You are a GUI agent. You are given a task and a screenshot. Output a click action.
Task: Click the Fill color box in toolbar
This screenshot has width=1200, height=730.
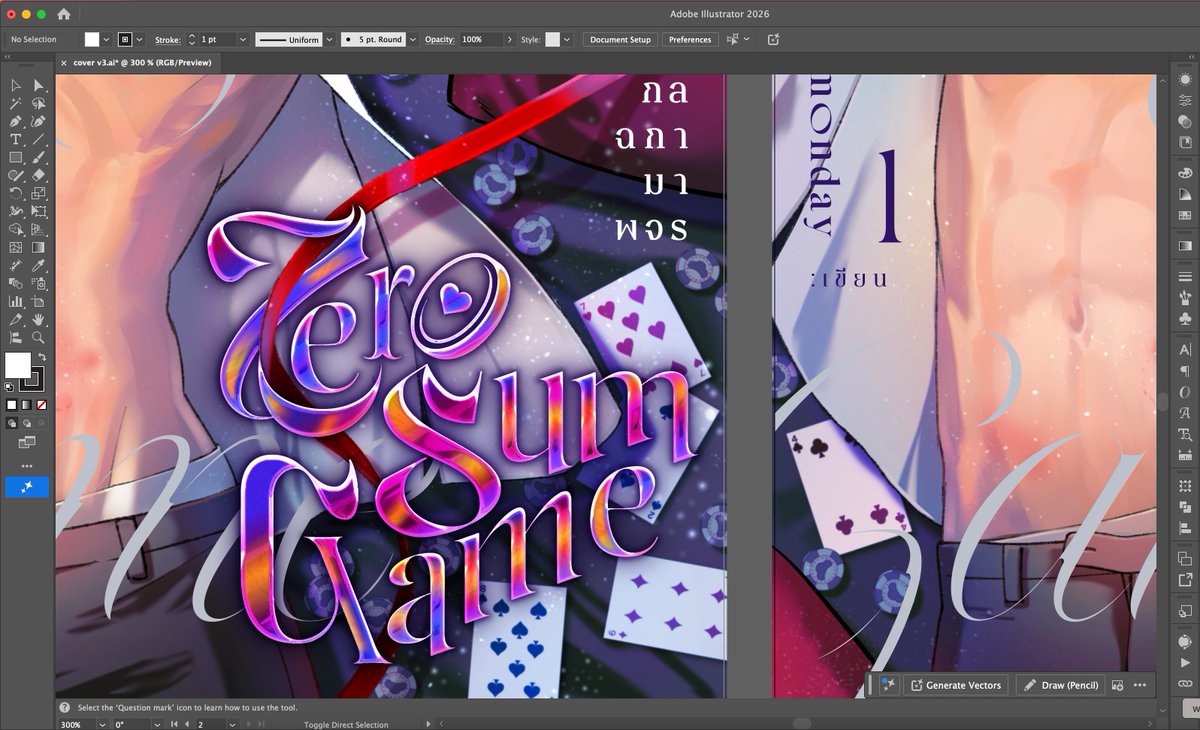pyautogui.click(x=17, y=366)
